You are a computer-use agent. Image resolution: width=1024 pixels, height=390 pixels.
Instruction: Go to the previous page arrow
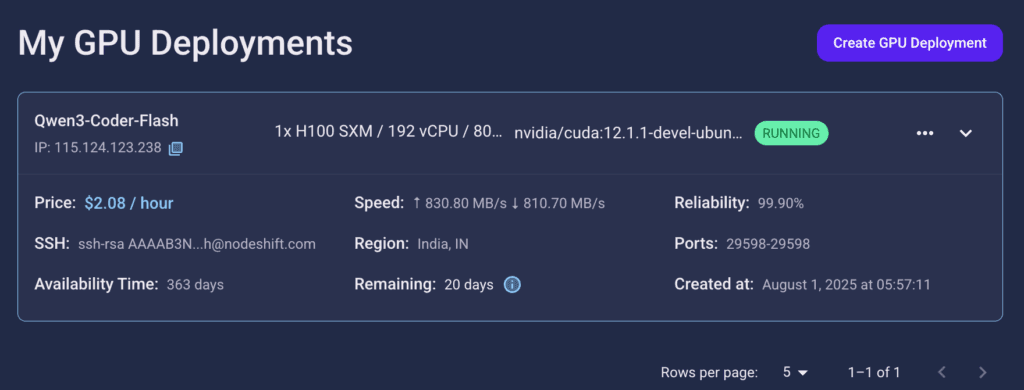coord(942,372)
